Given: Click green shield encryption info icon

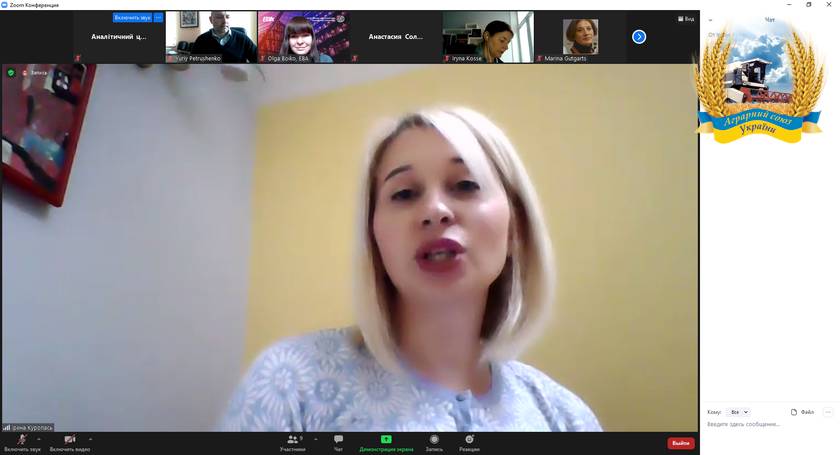Looking at the screenshot, I should [11, 72].
